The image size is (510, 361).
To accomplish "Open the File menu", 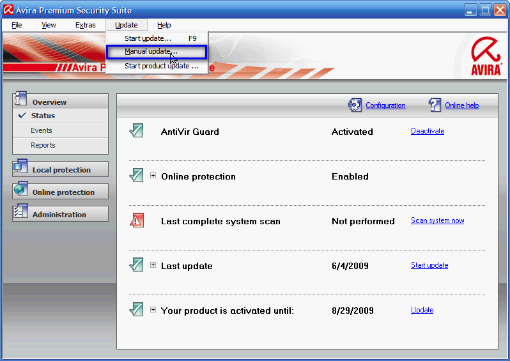I will 17,25.
